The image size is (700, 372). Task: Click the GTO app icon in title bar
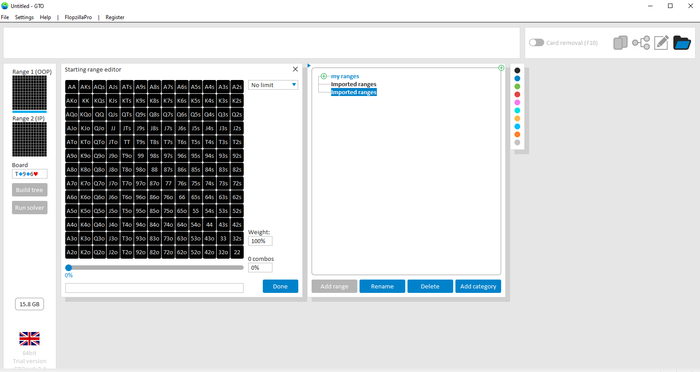[5, 6]
